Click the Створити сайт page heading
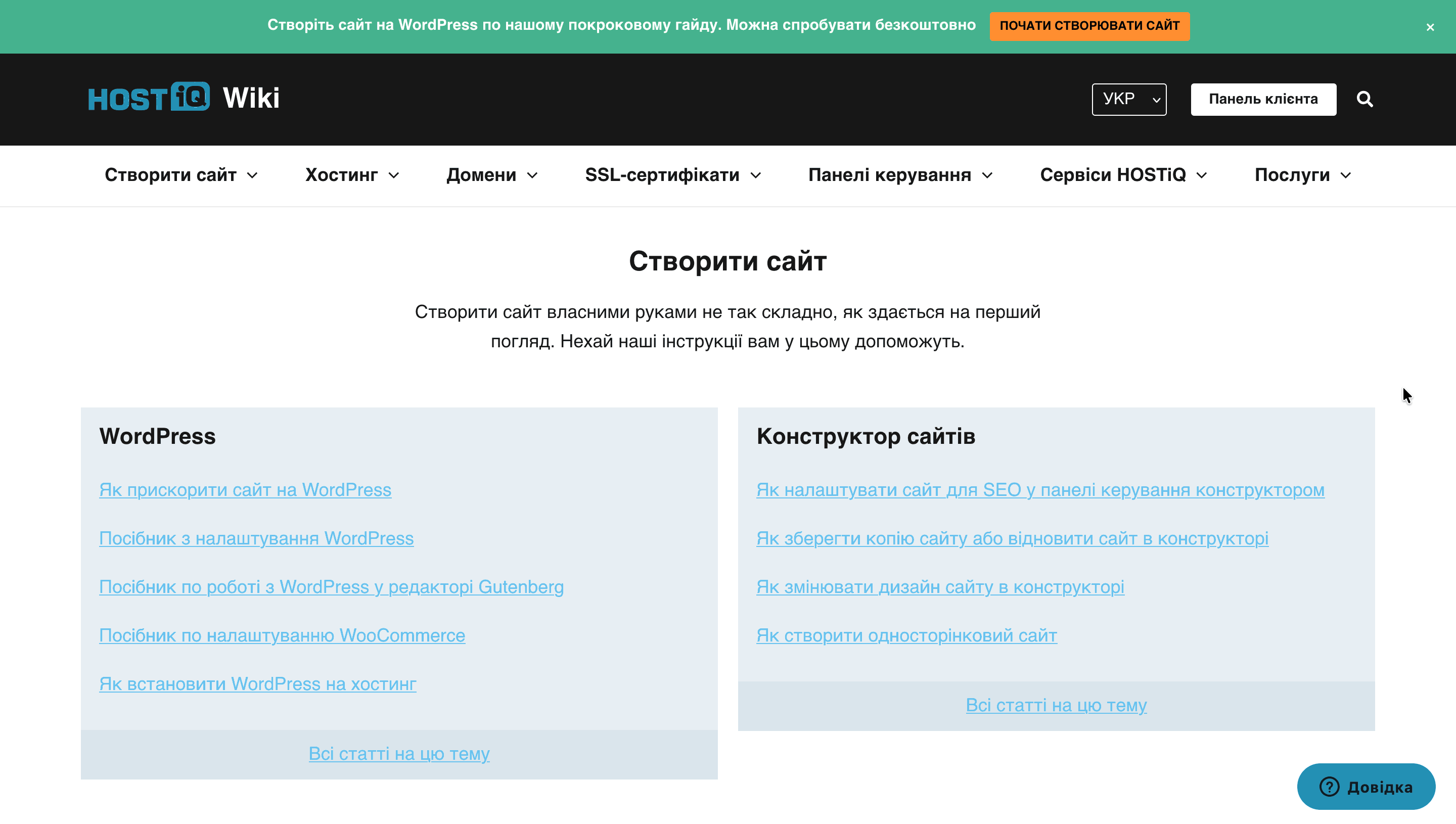 [727, 261]
